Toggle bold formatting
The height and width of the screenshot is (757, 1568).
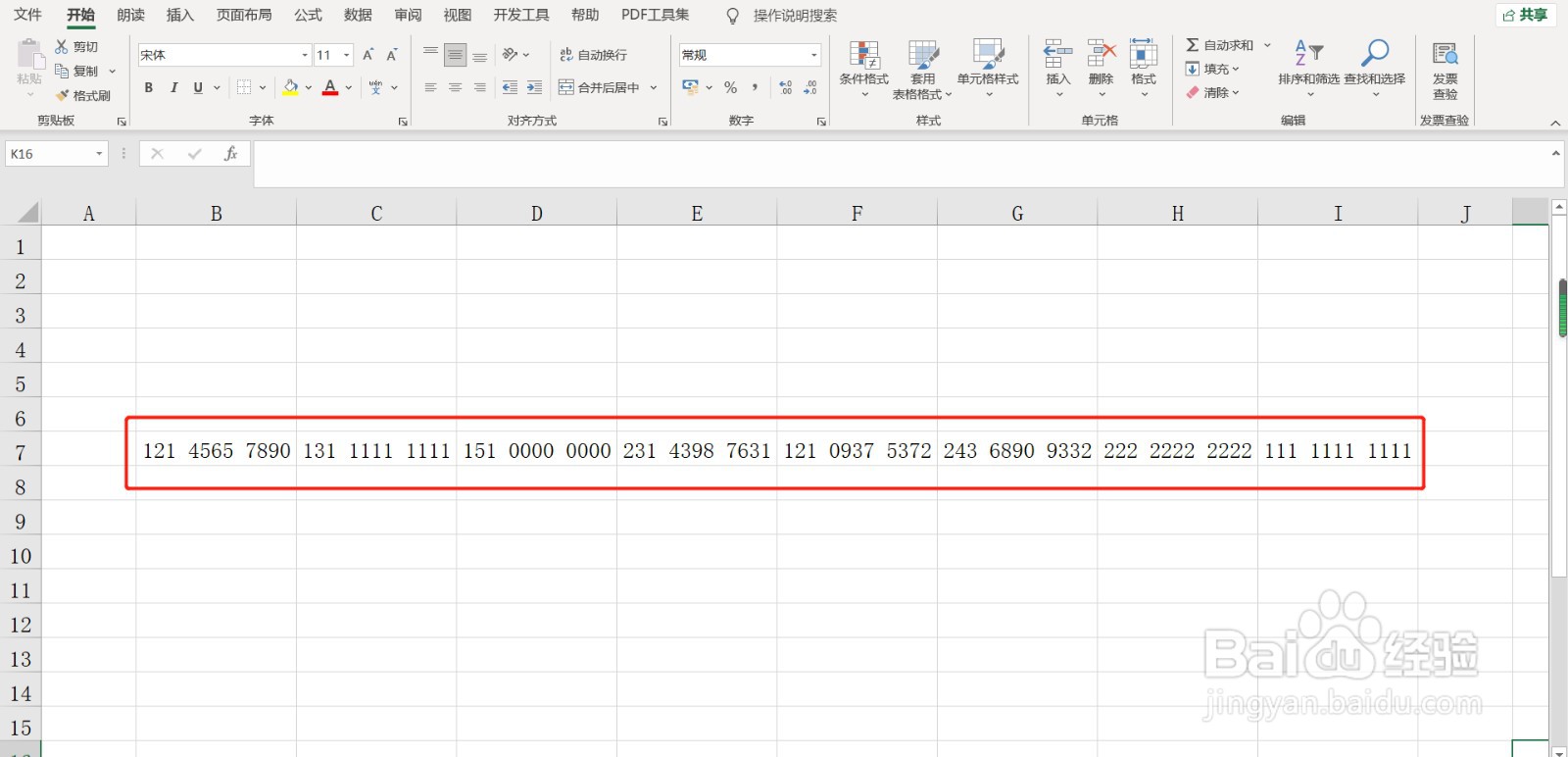pos(149,87)
